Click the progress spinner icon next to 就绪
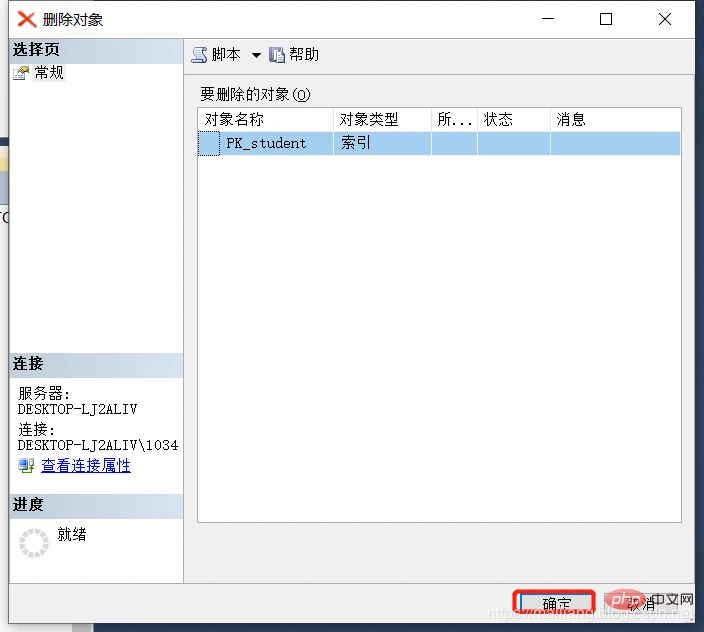 [34, 543]
